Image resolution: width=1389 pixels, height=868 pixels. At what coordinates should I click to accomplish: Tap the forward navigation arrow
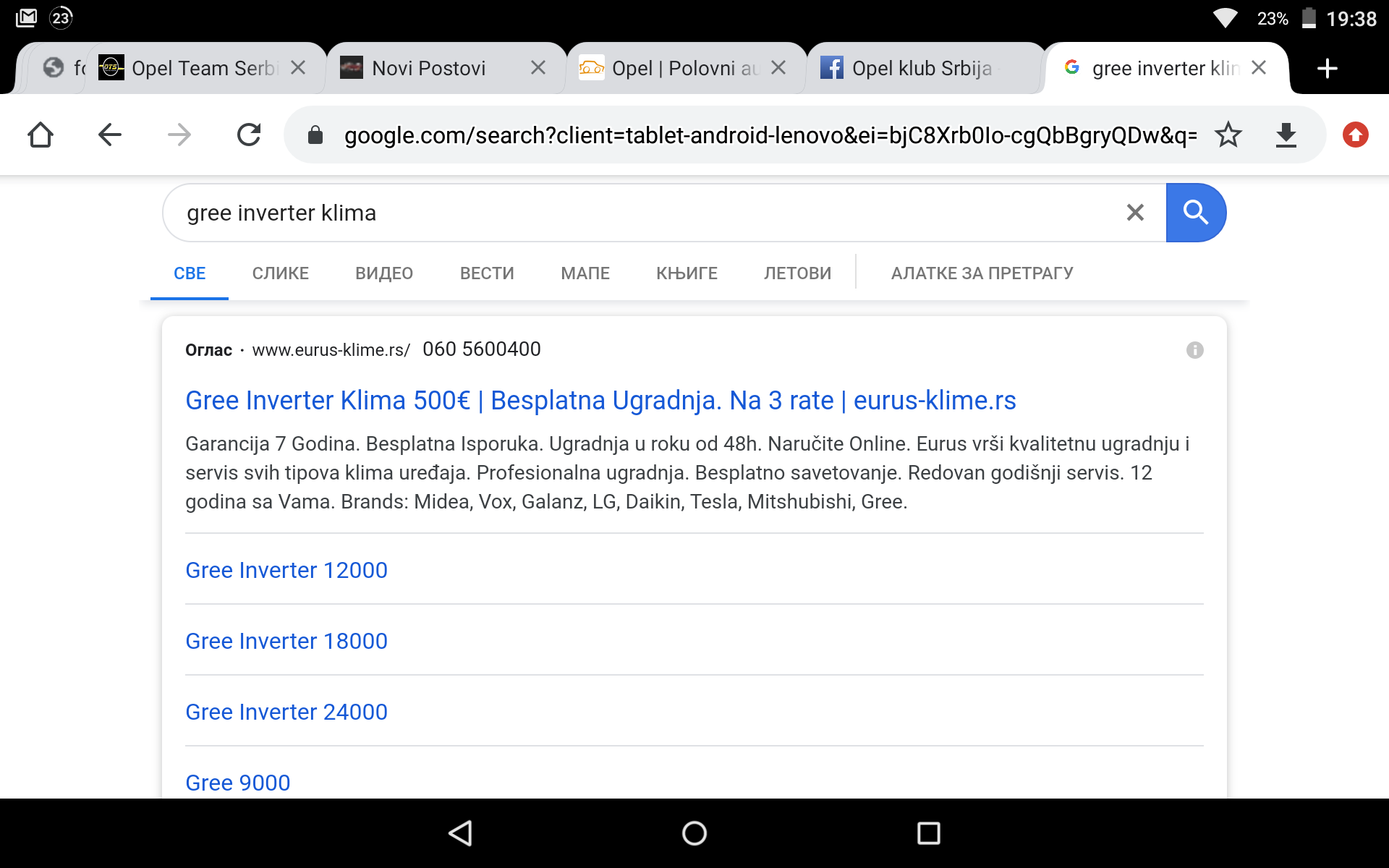(x=179, y=135)
